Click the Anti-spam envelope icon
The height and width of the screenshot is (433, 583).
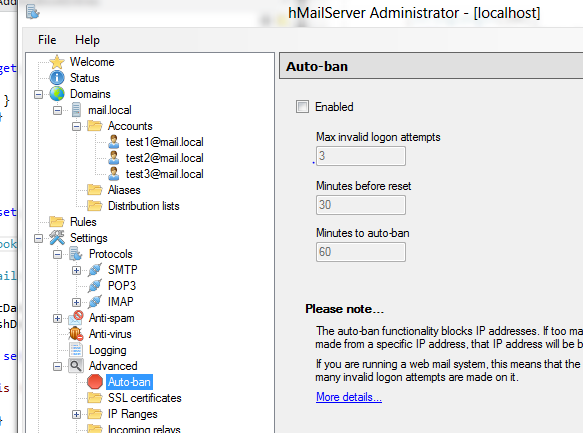coord(76,318)
